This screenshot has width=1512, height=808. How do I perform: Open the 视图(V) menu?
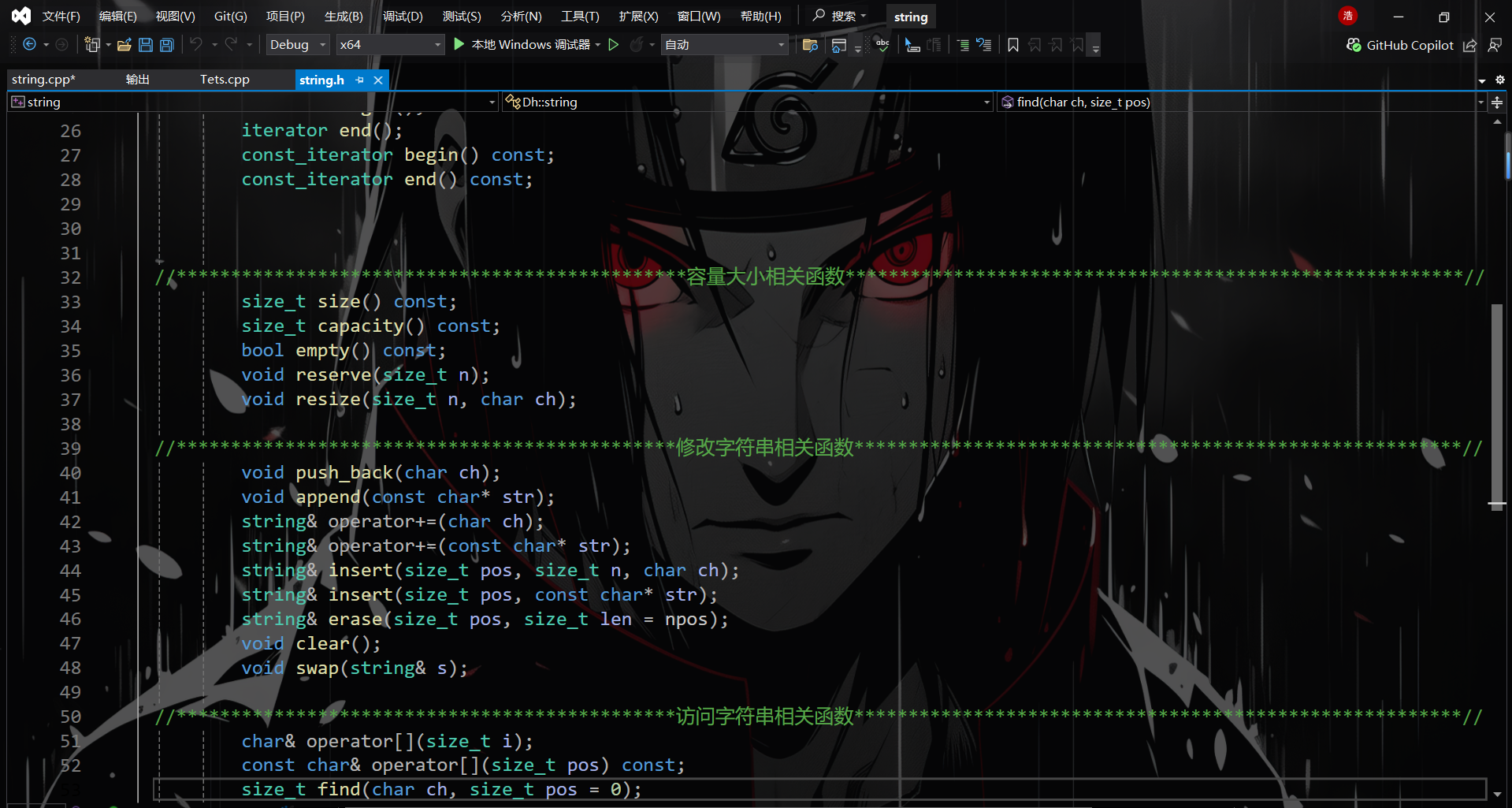point(175,17)
